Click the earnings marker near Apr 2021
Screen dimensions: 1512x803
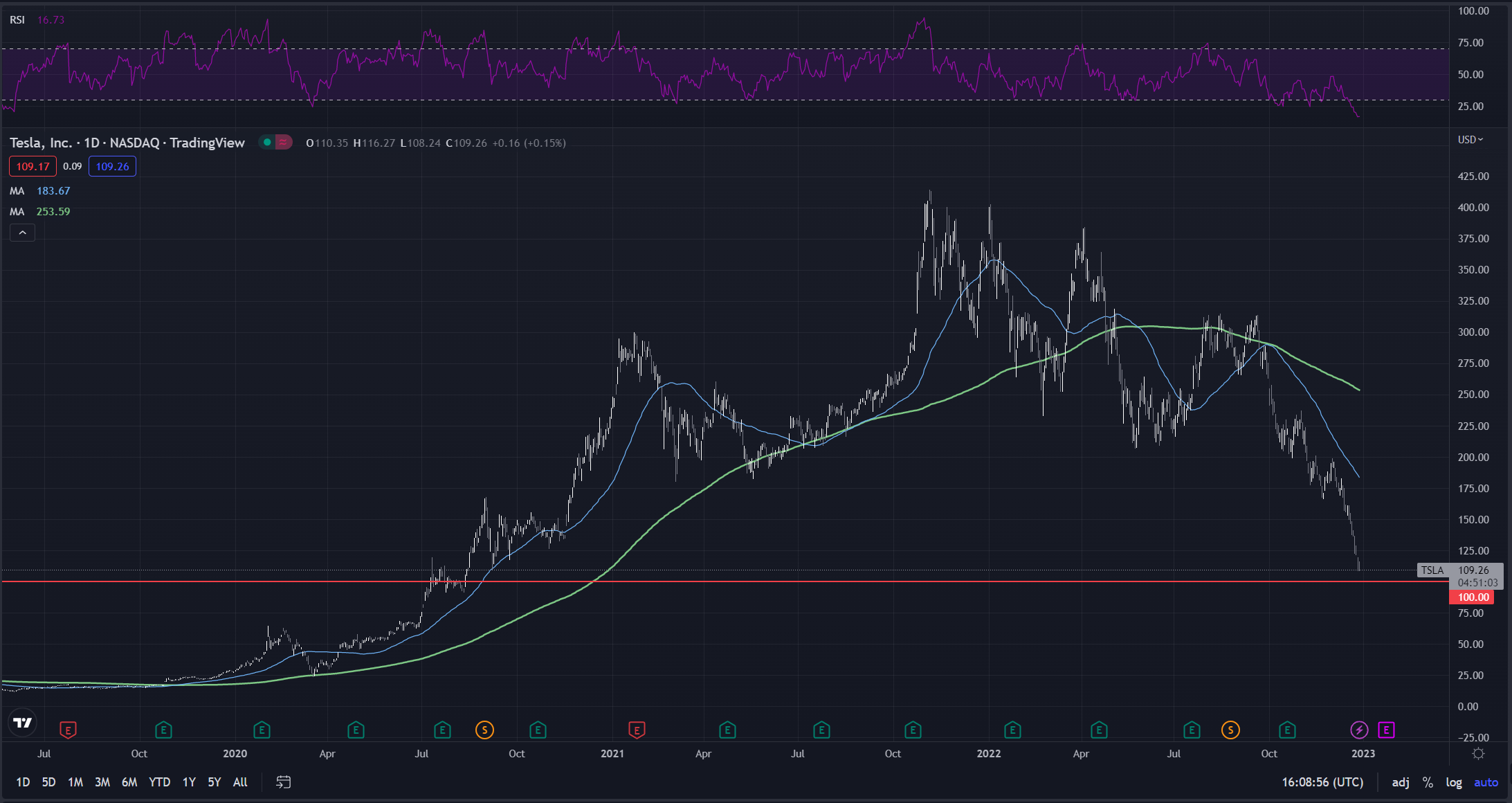pyautogui.click(x=727, y=730)
